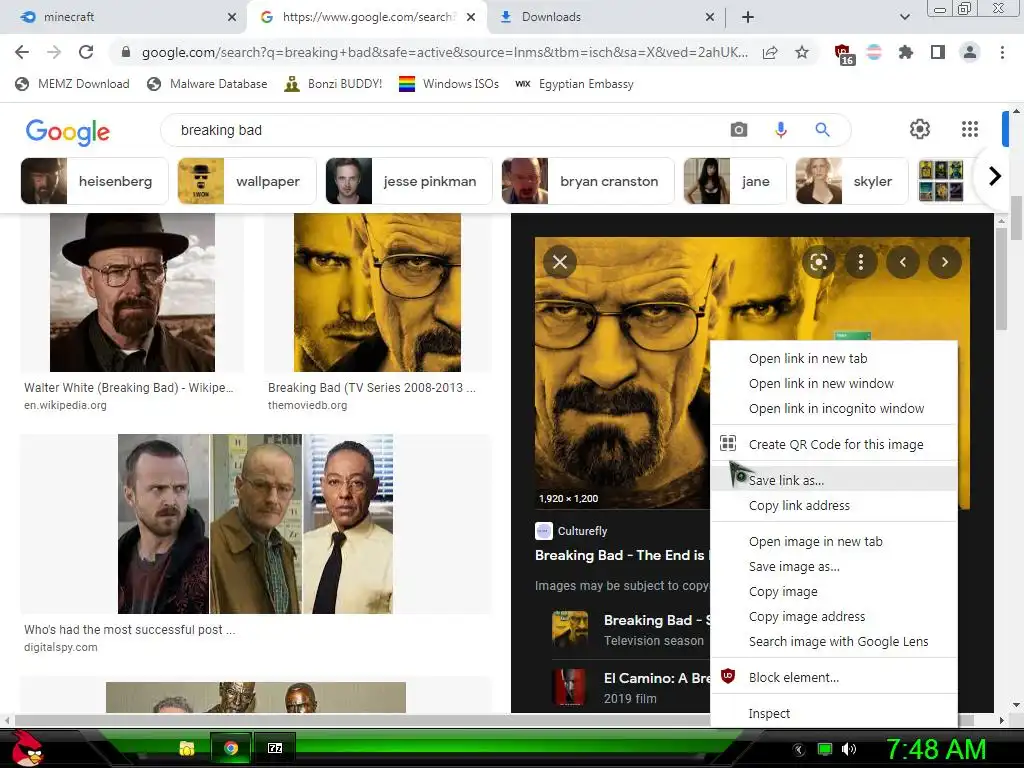Open Google quick settings gear
The image size is (1024, 768).
point(920,129)
